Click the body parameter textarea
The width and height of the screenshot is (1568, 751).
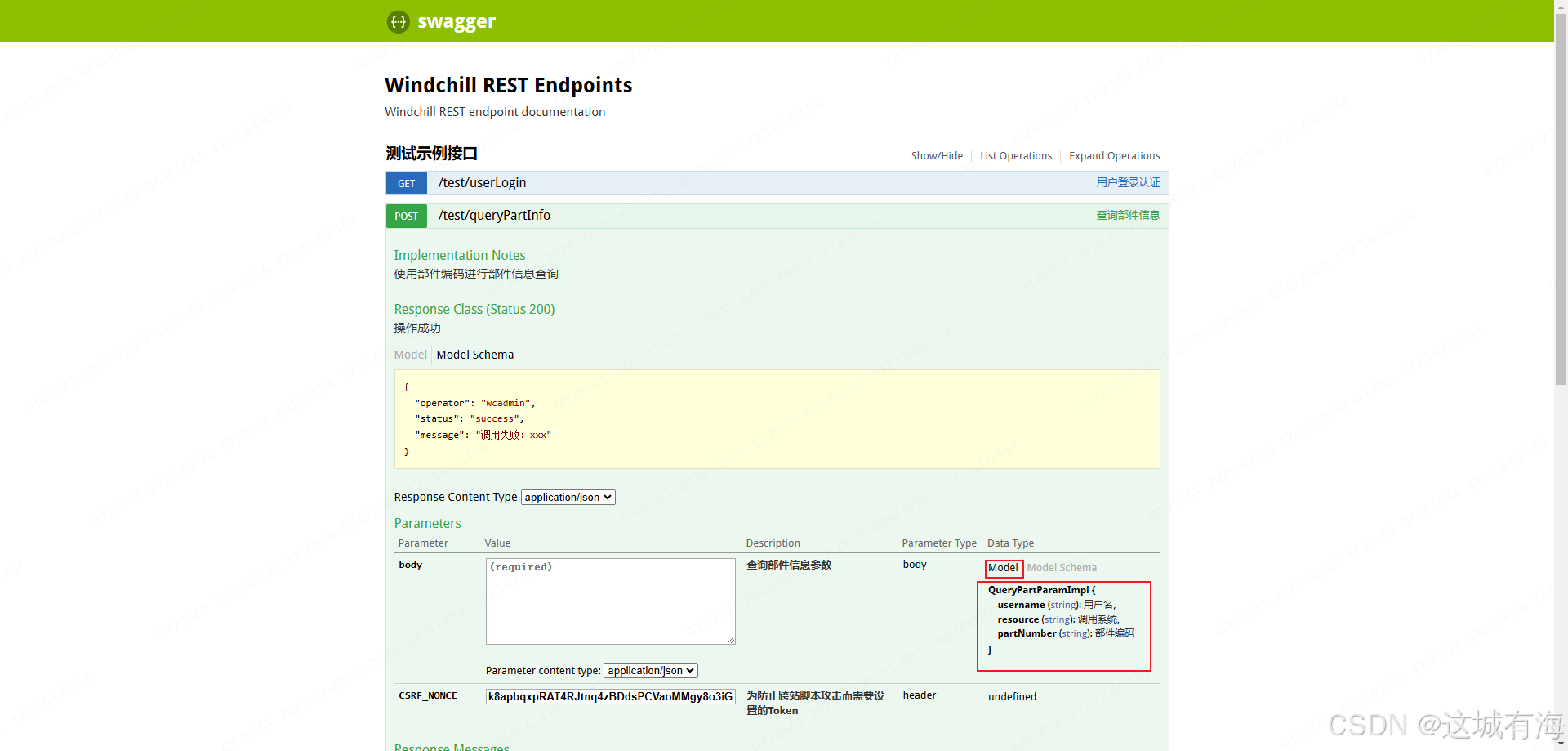point(611,601)
